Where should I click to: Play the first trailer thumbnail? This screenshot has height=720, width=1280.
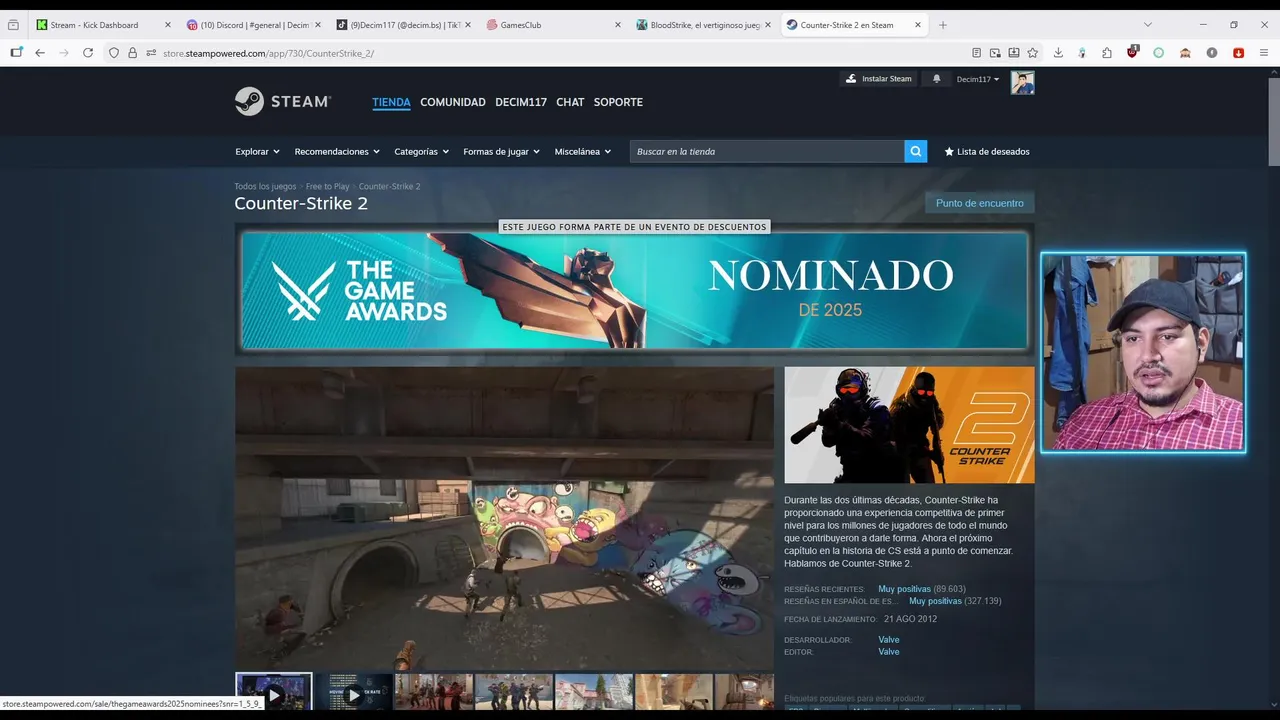tap(274, 692)
